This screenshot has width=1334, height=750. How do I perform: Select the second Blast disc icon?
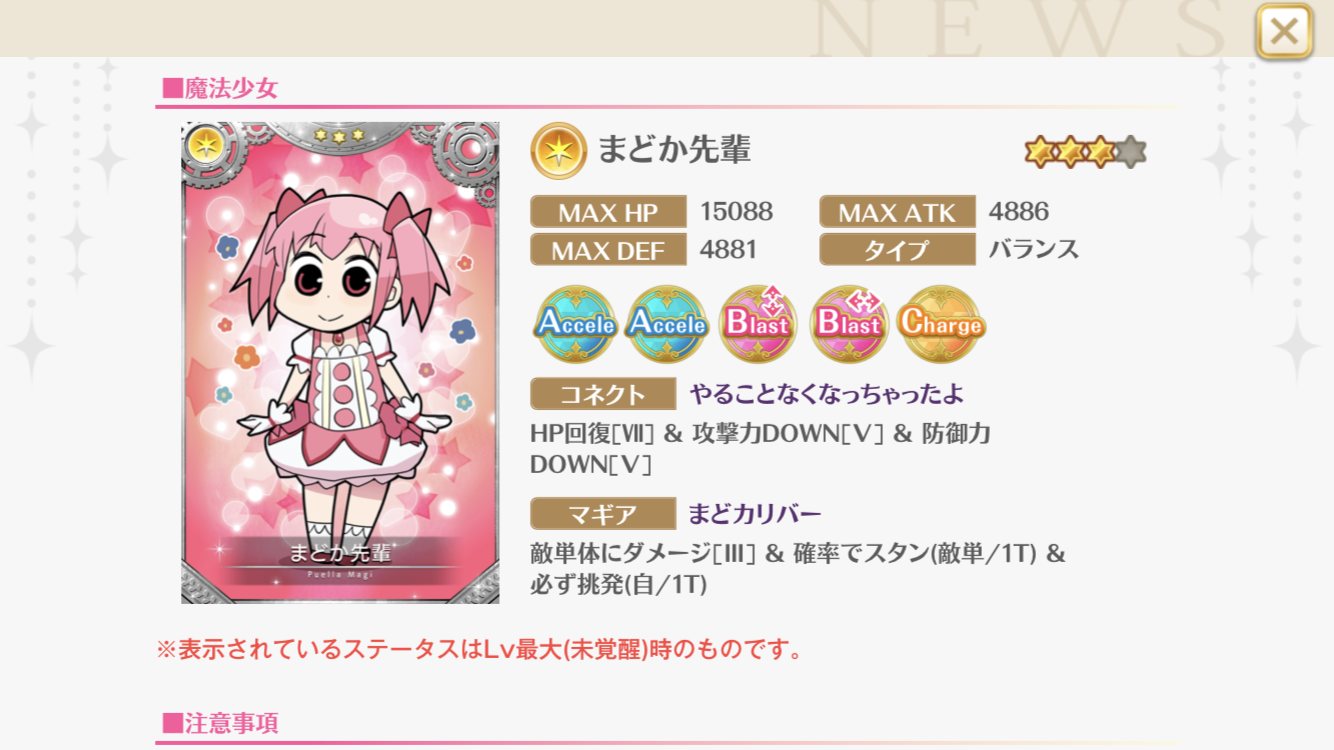point(849,324)
